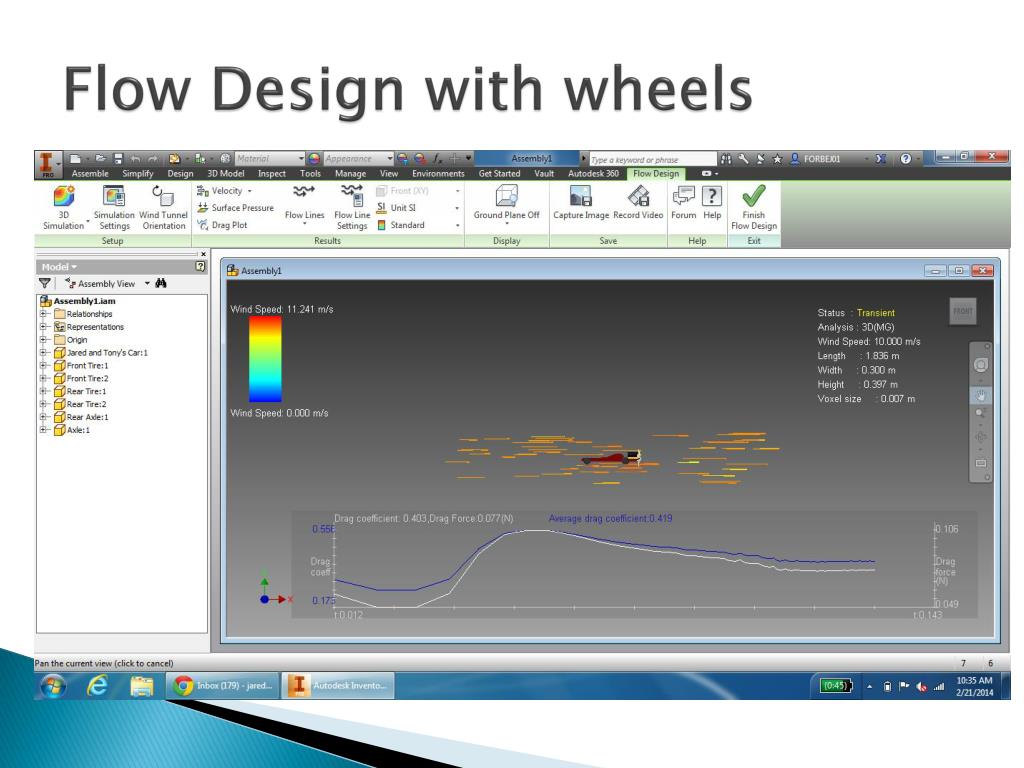Click the title bar help question mark icon
1024x768 pixels.
coord(906,159)
